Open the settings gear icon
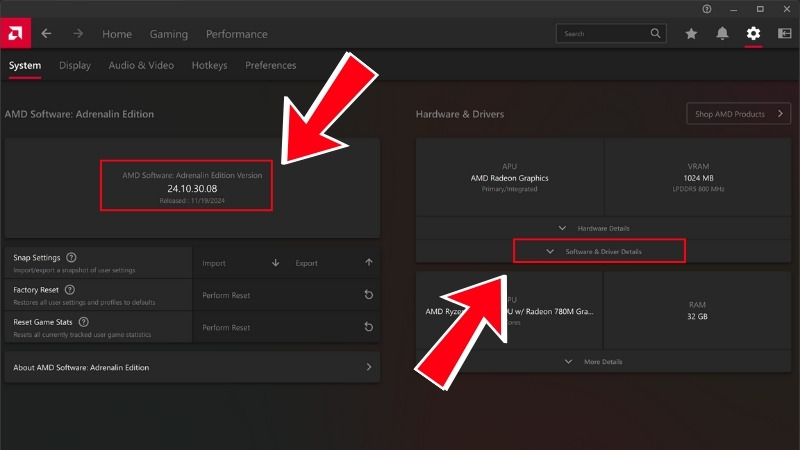The width and height of the screenshot is (800, 450). 753,33
